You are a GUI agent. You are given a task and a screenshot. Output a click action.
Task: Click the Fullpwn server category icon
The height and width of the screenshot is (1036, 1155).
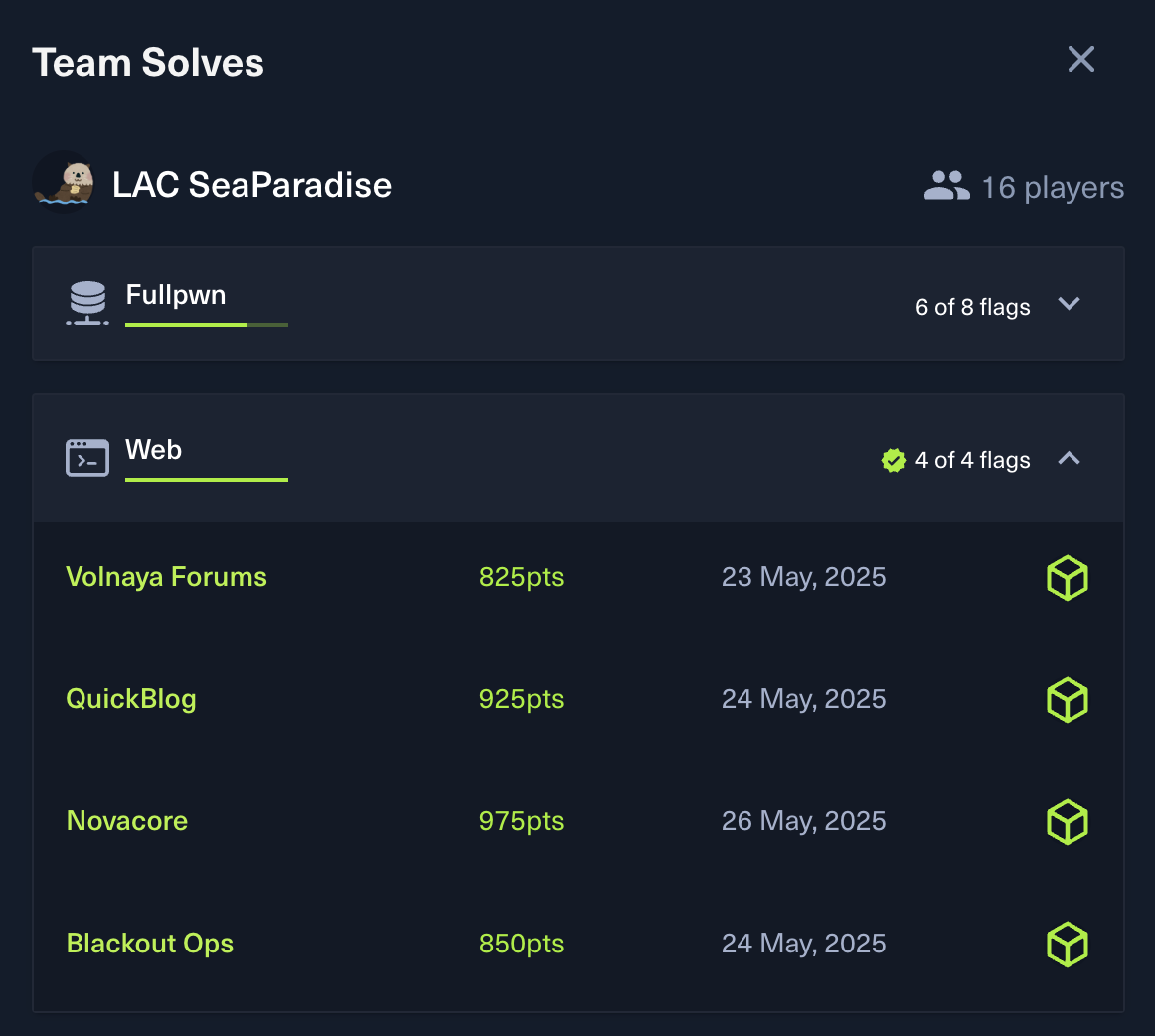(87, 303)
